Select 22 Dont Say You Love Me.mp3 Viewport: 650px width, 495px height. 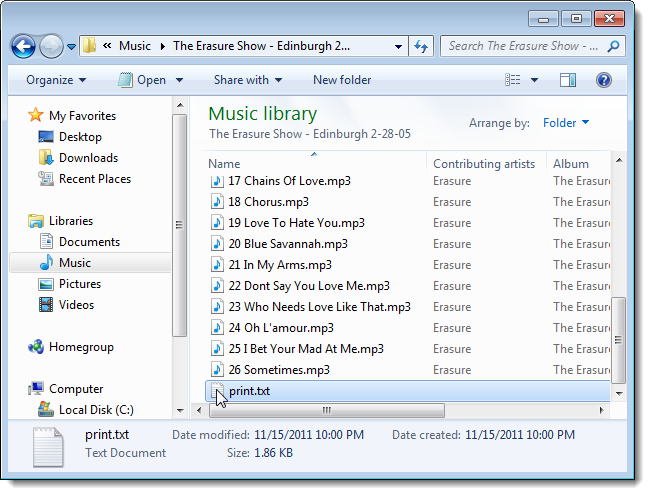point(309,286)
